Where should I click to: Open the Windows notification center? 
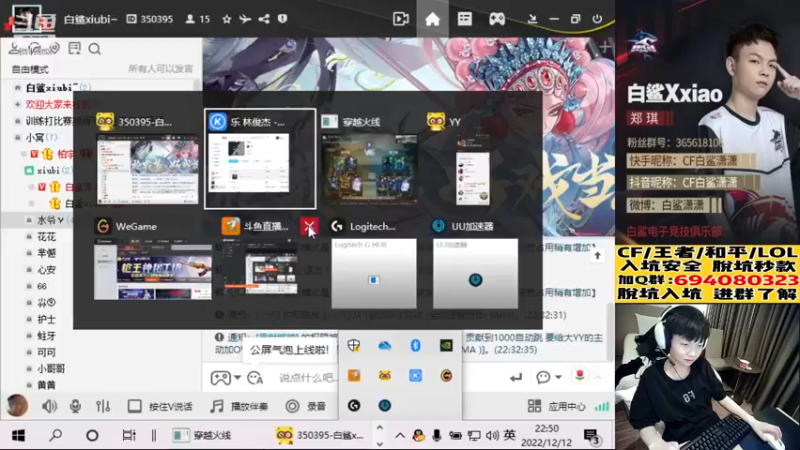point(592,436)
